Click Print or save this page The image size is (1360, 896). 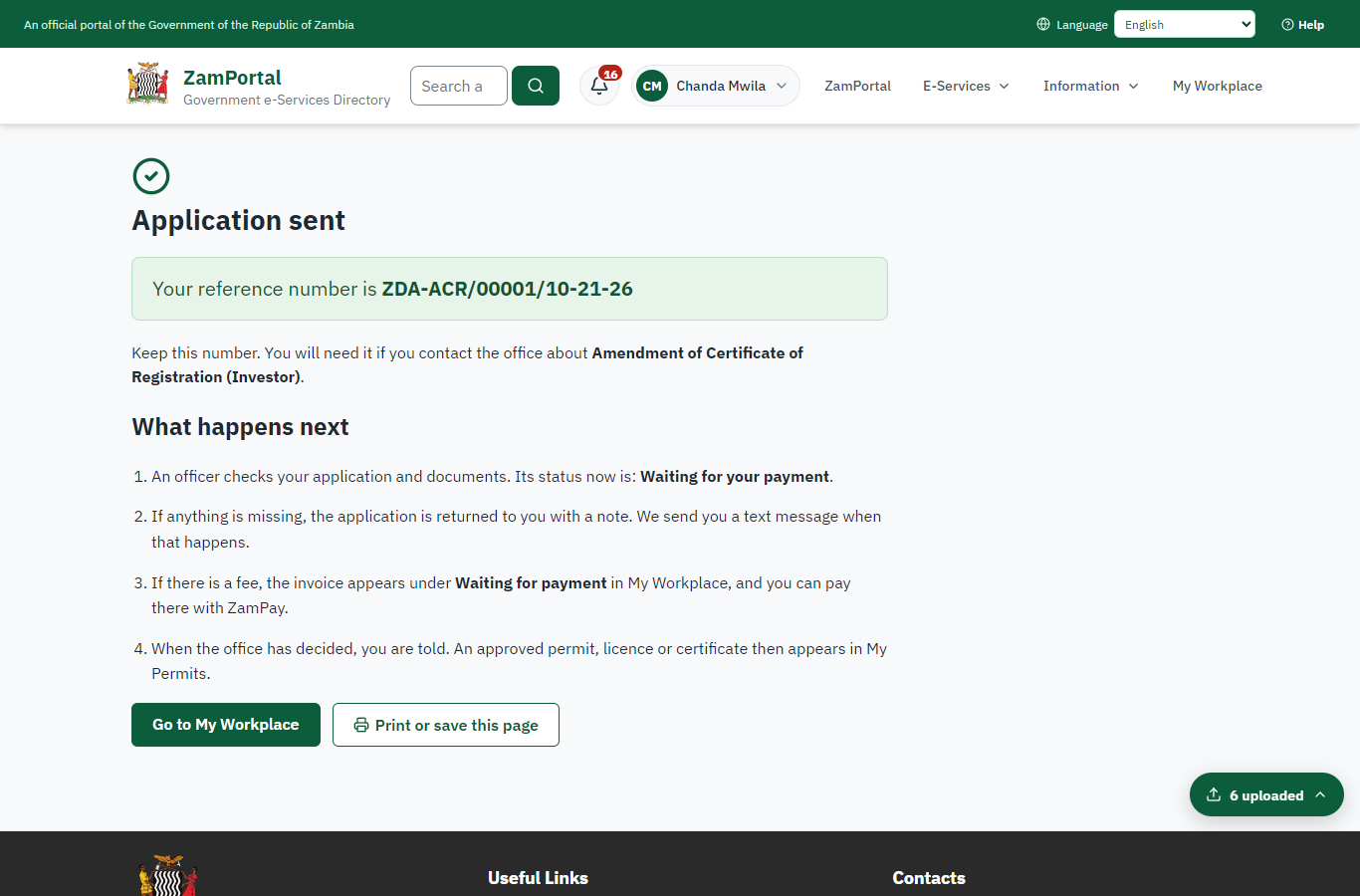[446, 725]
